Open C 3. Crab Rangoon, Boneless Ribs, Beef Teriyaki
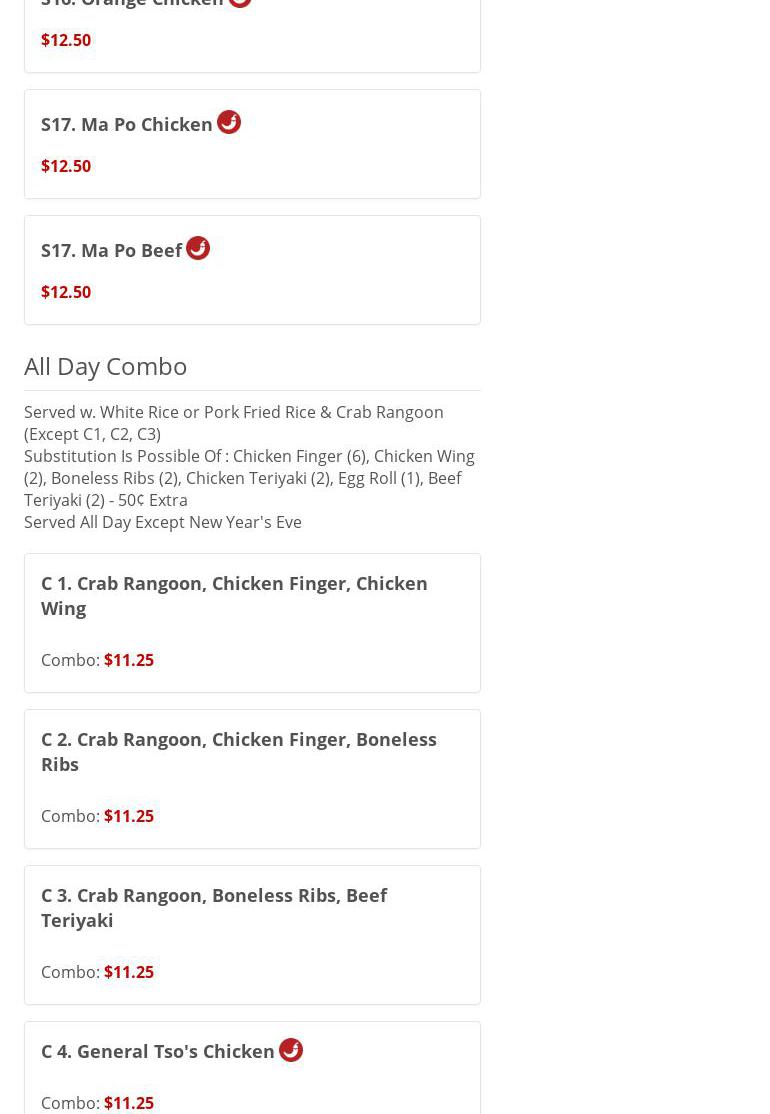 pos(214,907)
